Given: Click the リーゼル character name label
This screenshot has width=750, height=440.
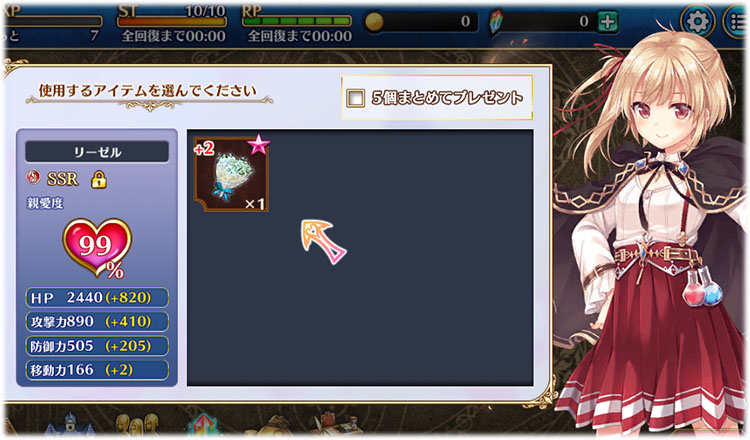Looking at the screenshot, I should coord(97,152).
